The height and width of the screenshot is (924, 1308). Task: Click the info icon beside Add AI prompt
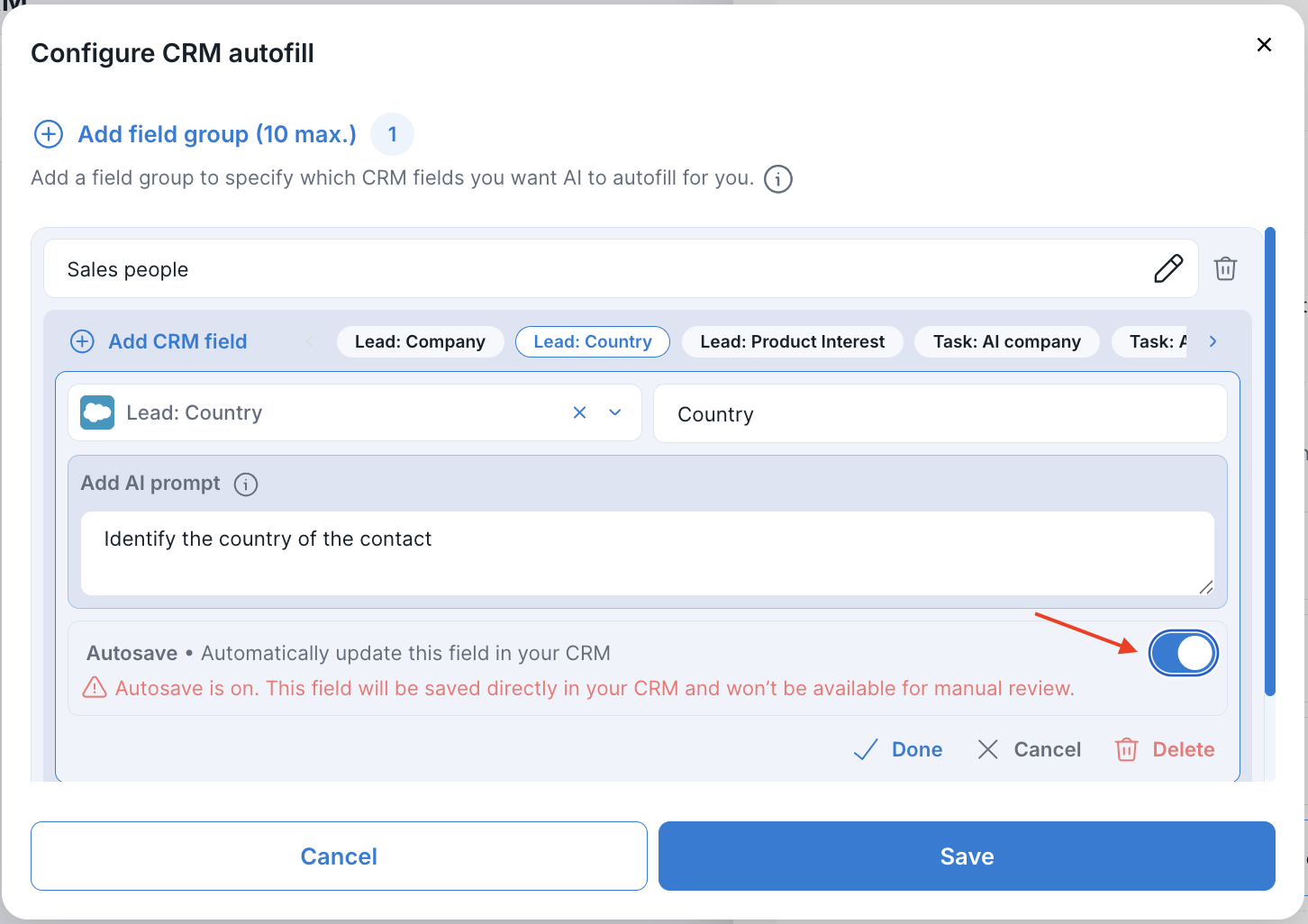tap(246, 485)
